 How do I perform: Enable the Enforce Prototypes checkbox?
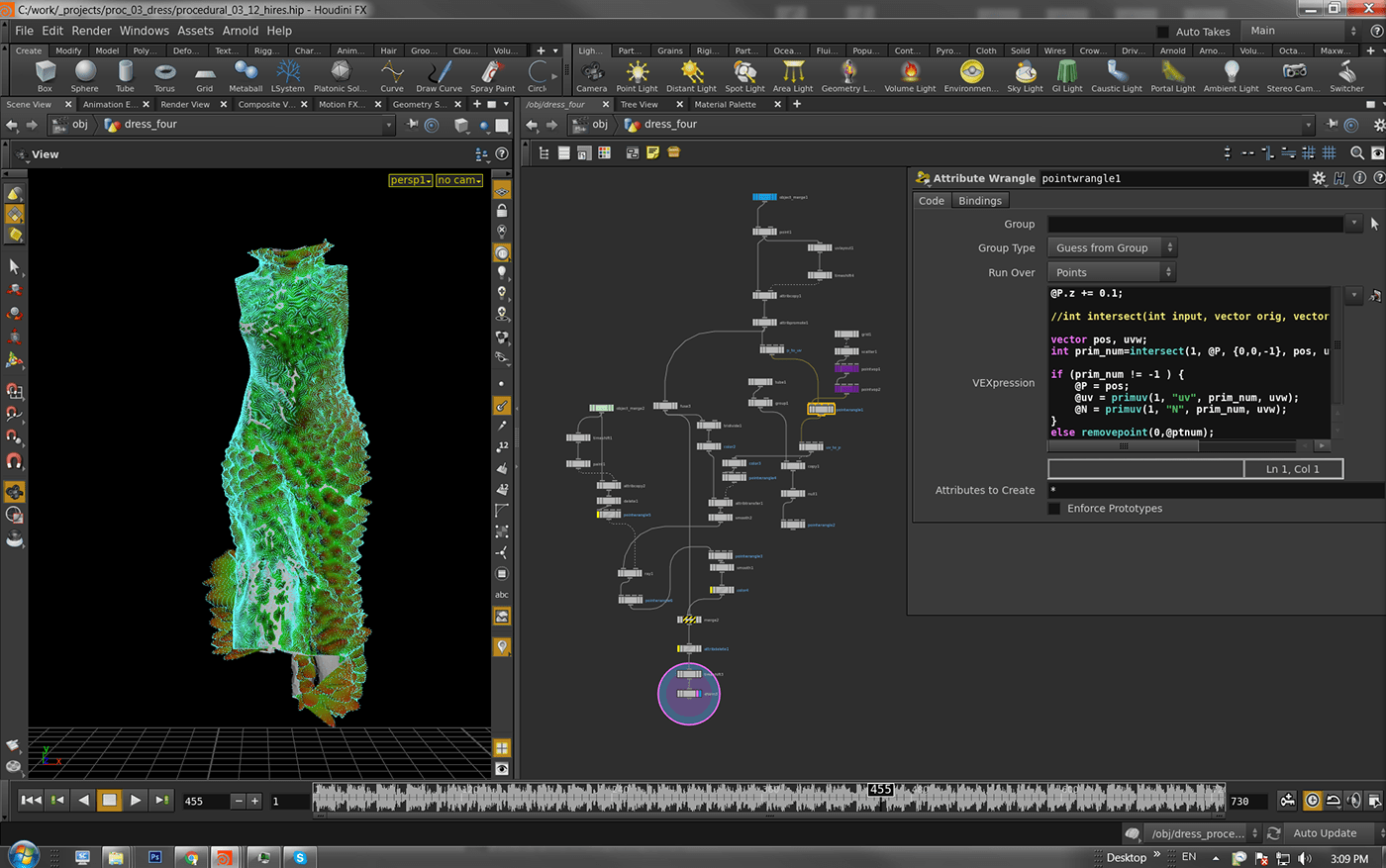pyautogui.click(x=1054, y=509)
